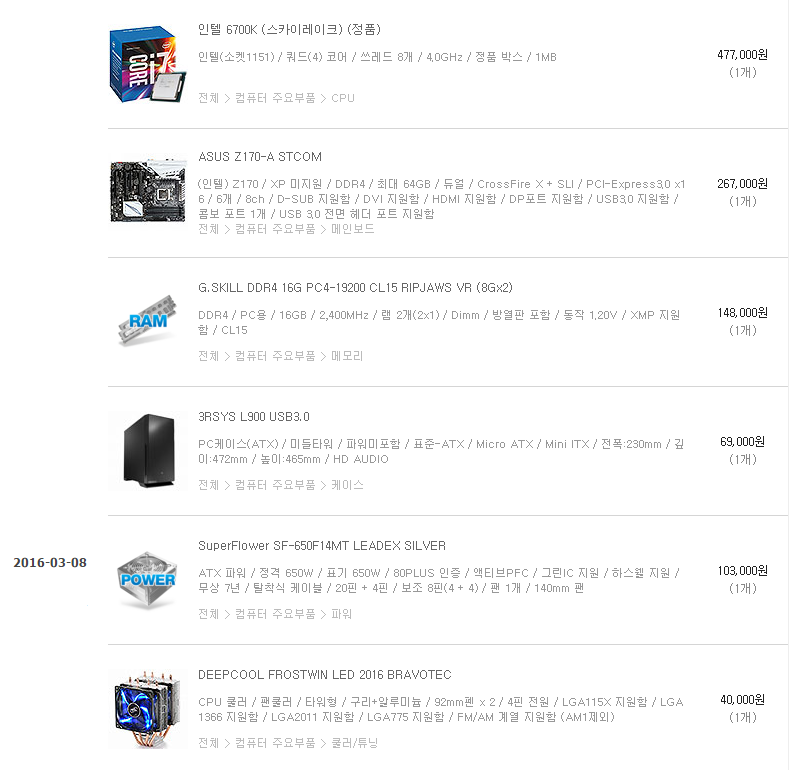Screen dimensions: 798x770
Task: Go to the 메인보드 category breadcrumb
Action: tap(353, 229)
